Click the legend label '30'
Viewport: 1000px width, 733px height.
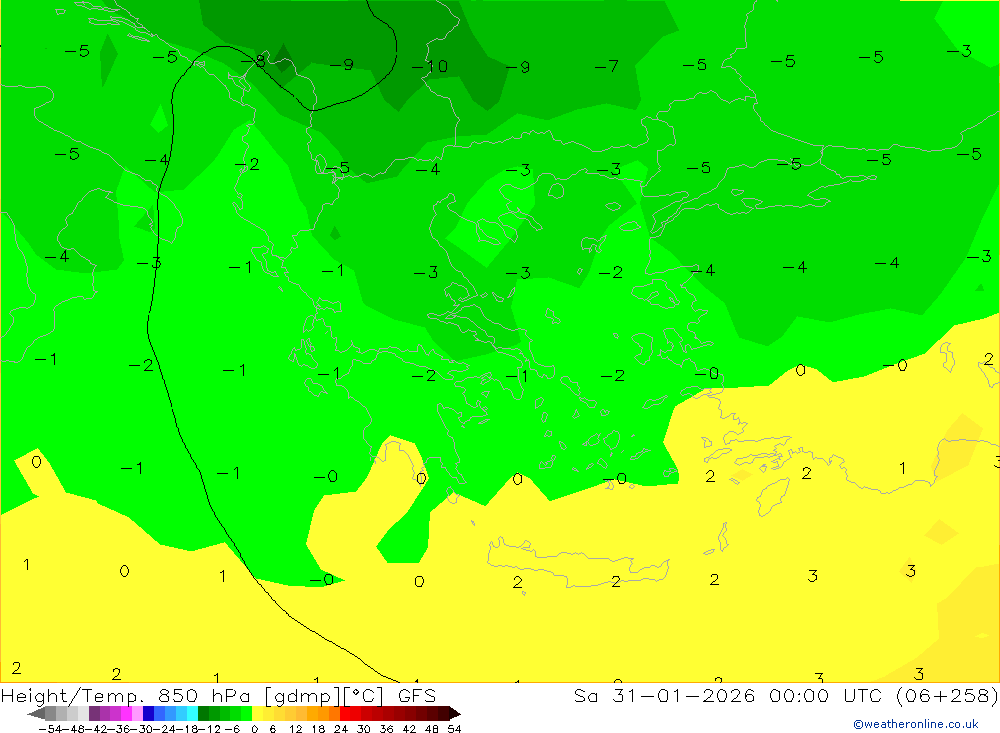364,729
